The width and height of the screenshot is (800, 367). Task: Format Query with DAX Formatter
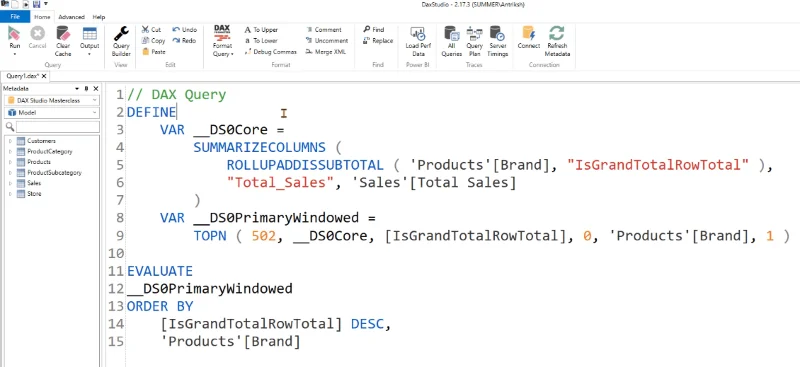point(222,41)
